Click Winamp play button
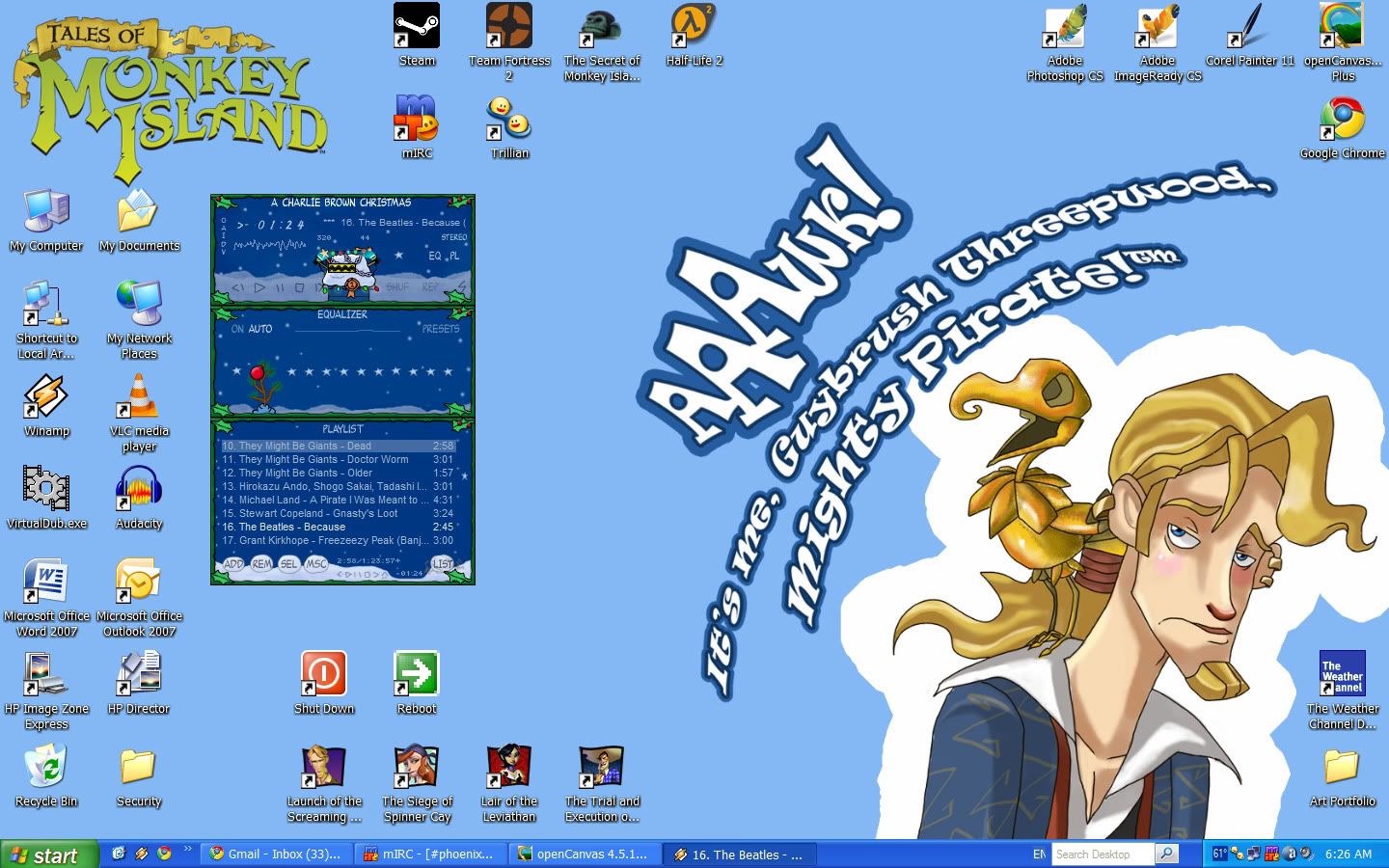Viewport: 1389px width, 868px height. coord(259,287)
